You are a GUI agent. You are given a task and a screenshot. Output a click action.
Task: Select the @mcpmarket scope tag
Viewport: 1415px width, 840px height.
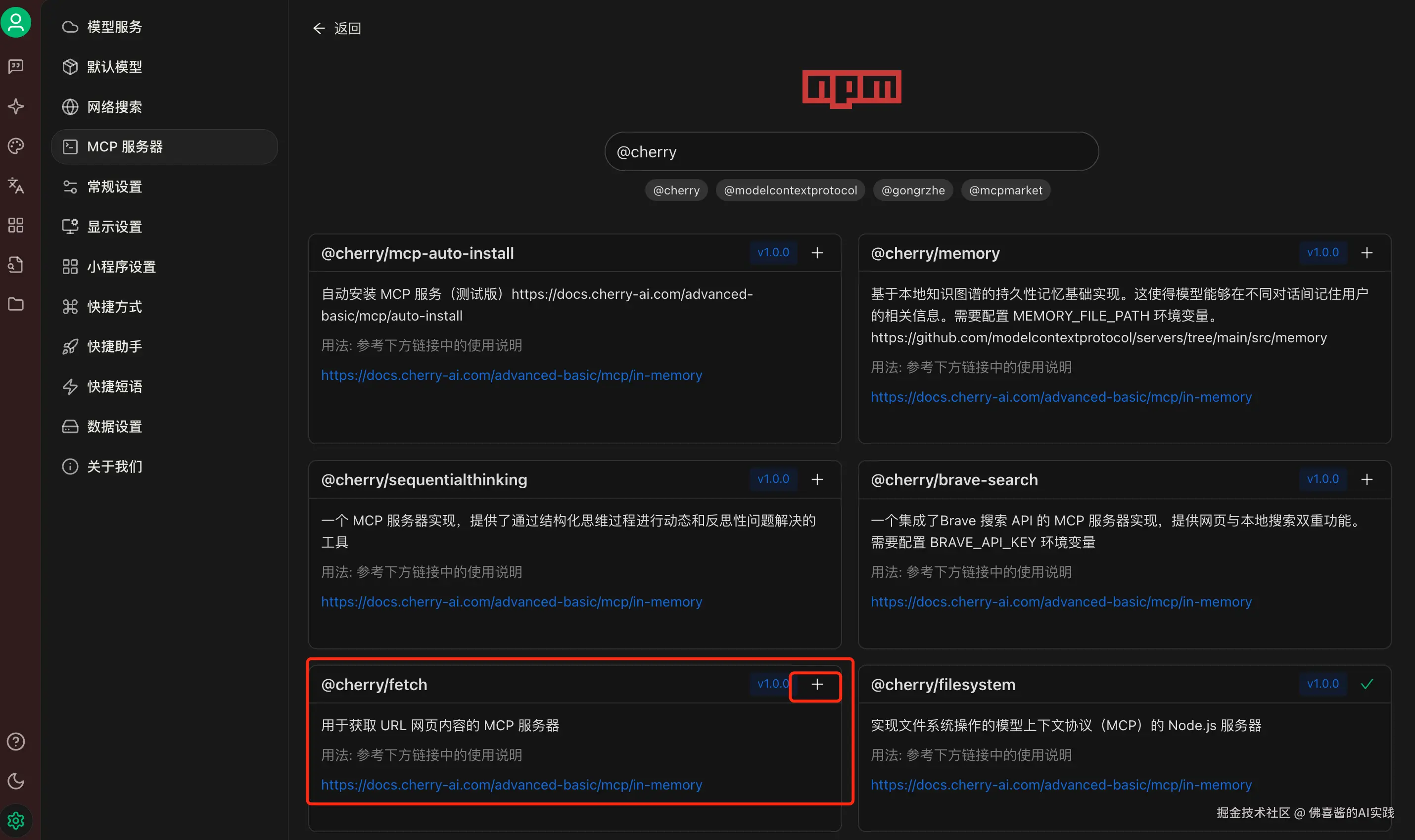point(1005,190)
